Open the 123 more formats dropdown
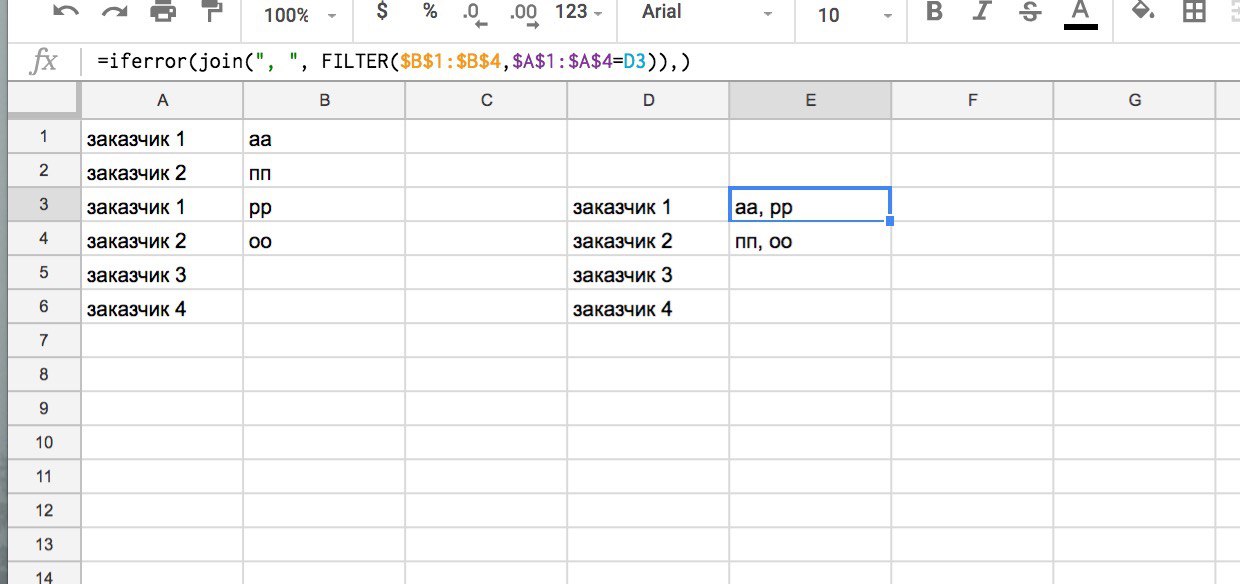1240x584 pixels. coord(579,13)
